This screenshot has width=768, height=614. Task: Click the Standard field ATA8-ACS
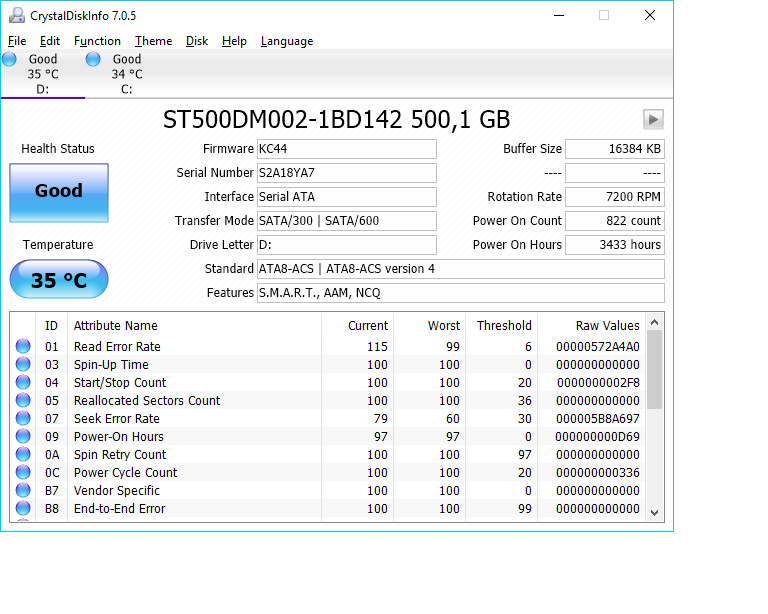tap(461, 269)
